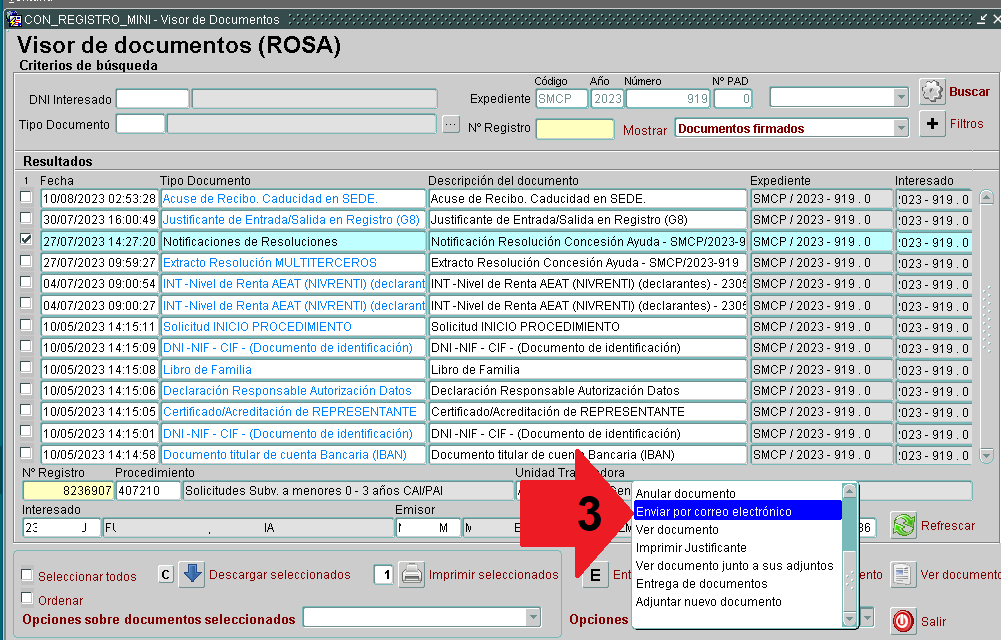The width and height of the screenshot is (1001, 640).
Task: Open Tipo Documento lookup ellipsis button
Action: 451,124
